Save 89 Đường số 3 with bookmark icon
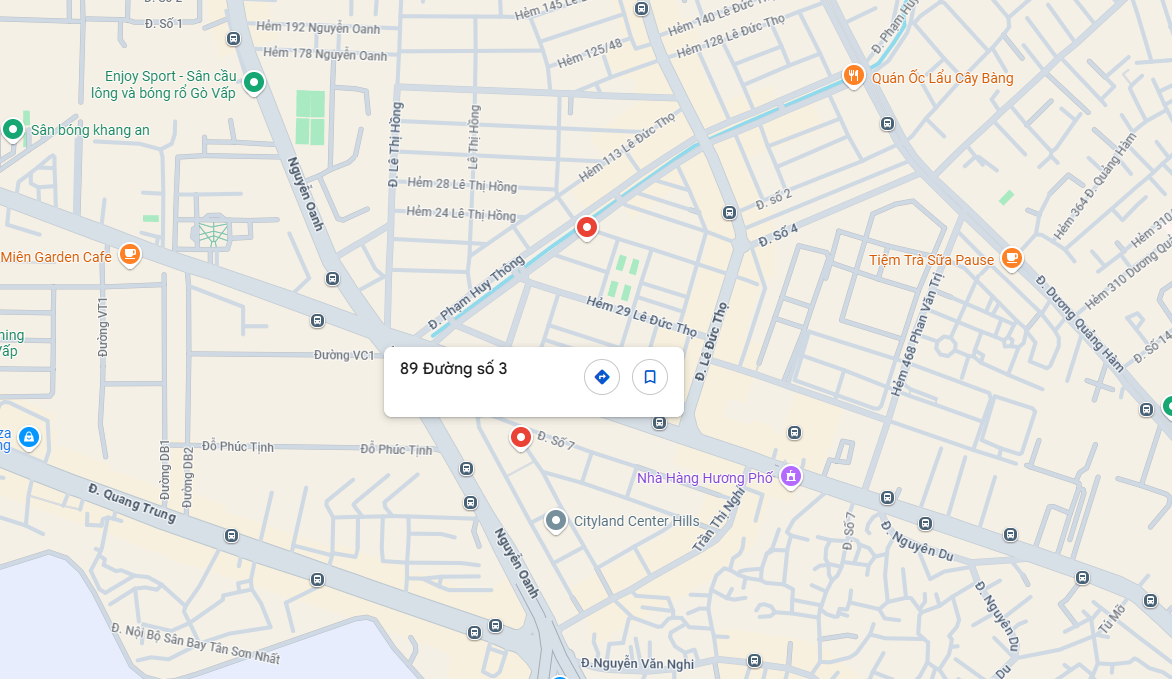The image size is (1172, 679). pyautogui.click(x=650, y=377)
